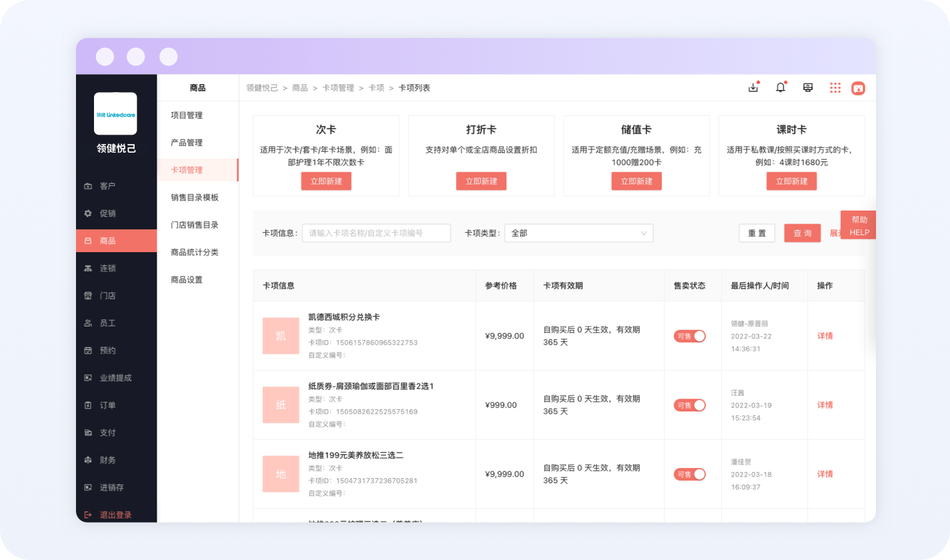Screen dimensions: 950x560
Task: Open the download icon in top bar
Action: click(x=753, y=88)
